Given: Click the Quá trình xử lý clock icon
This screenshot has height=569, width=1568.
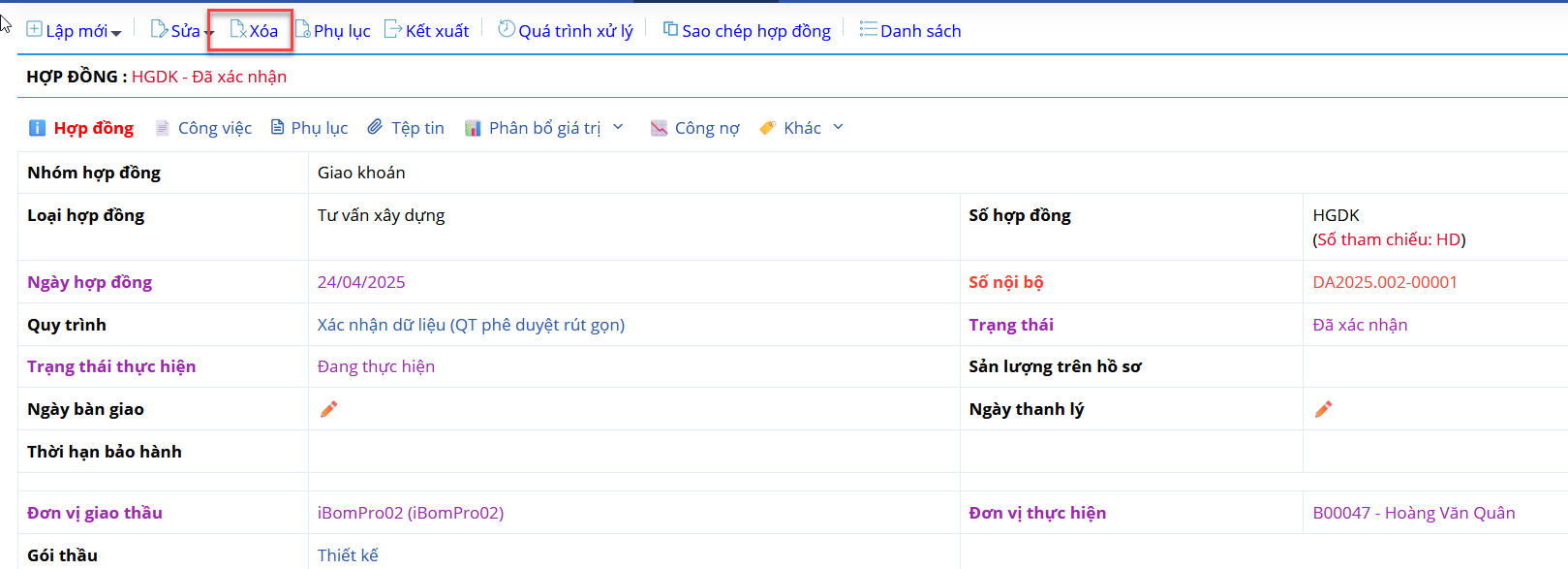Looking at the screenshot, I should pos(507,29).
